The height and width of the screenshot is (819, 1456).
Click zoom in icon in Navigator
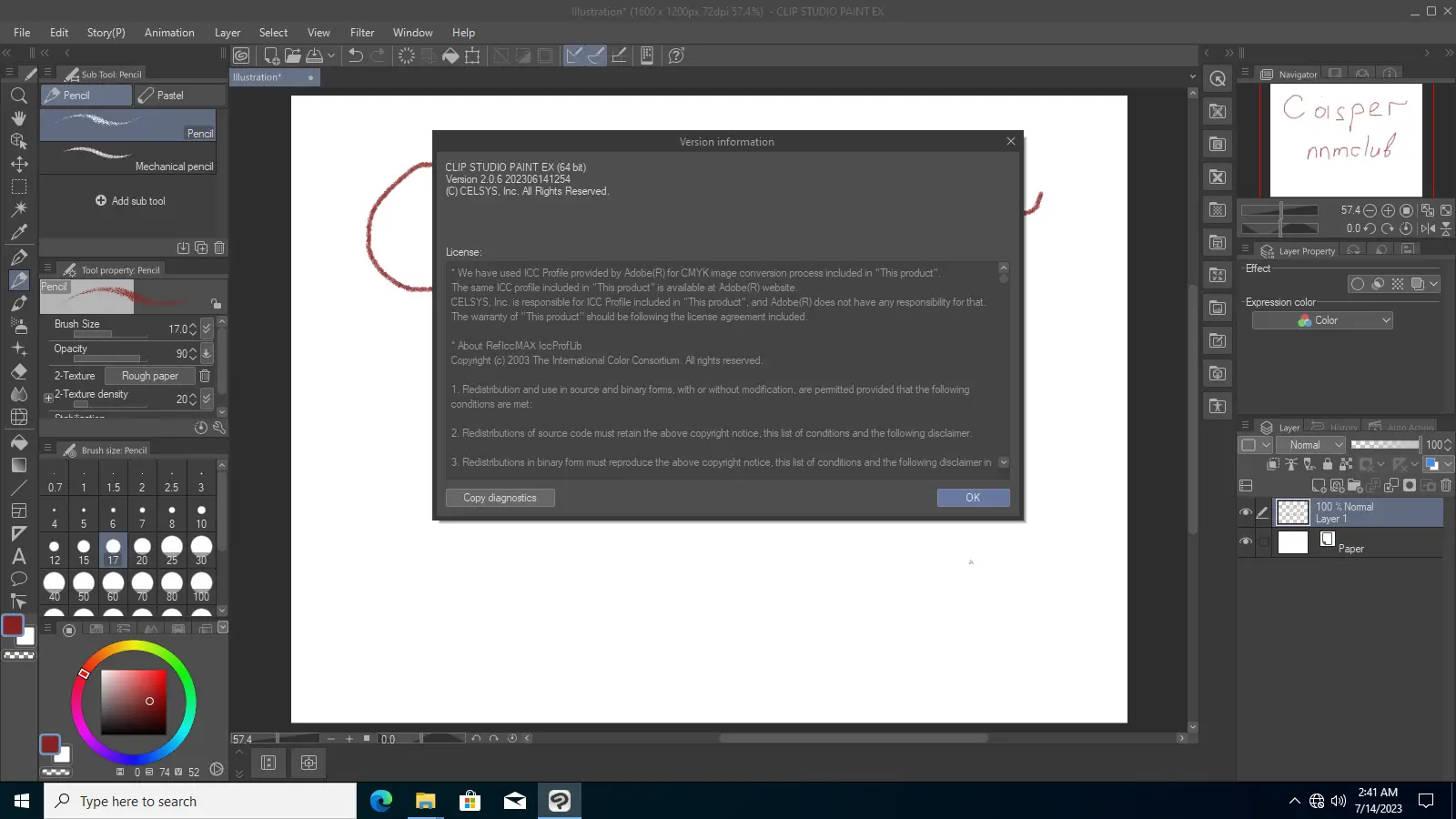point(1388,210)
